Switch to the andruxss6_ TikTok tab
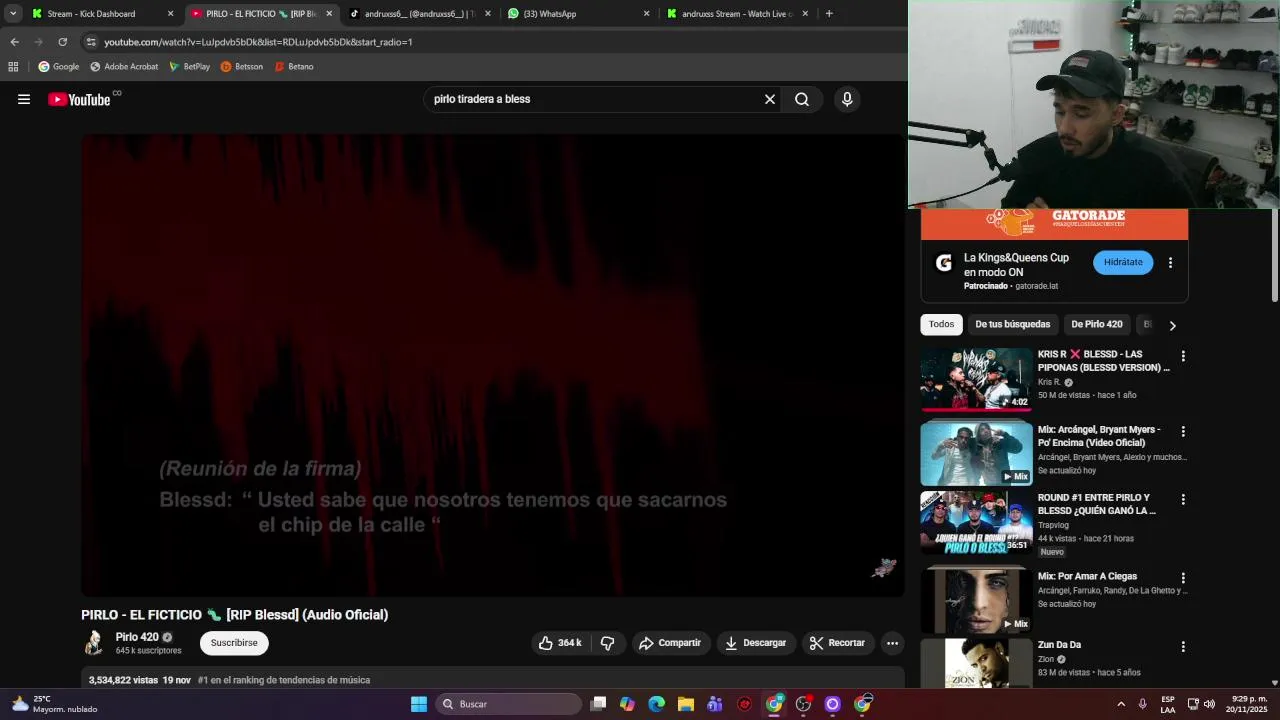The height and width of the screenshot is (720, 1280). coord(419,14)
